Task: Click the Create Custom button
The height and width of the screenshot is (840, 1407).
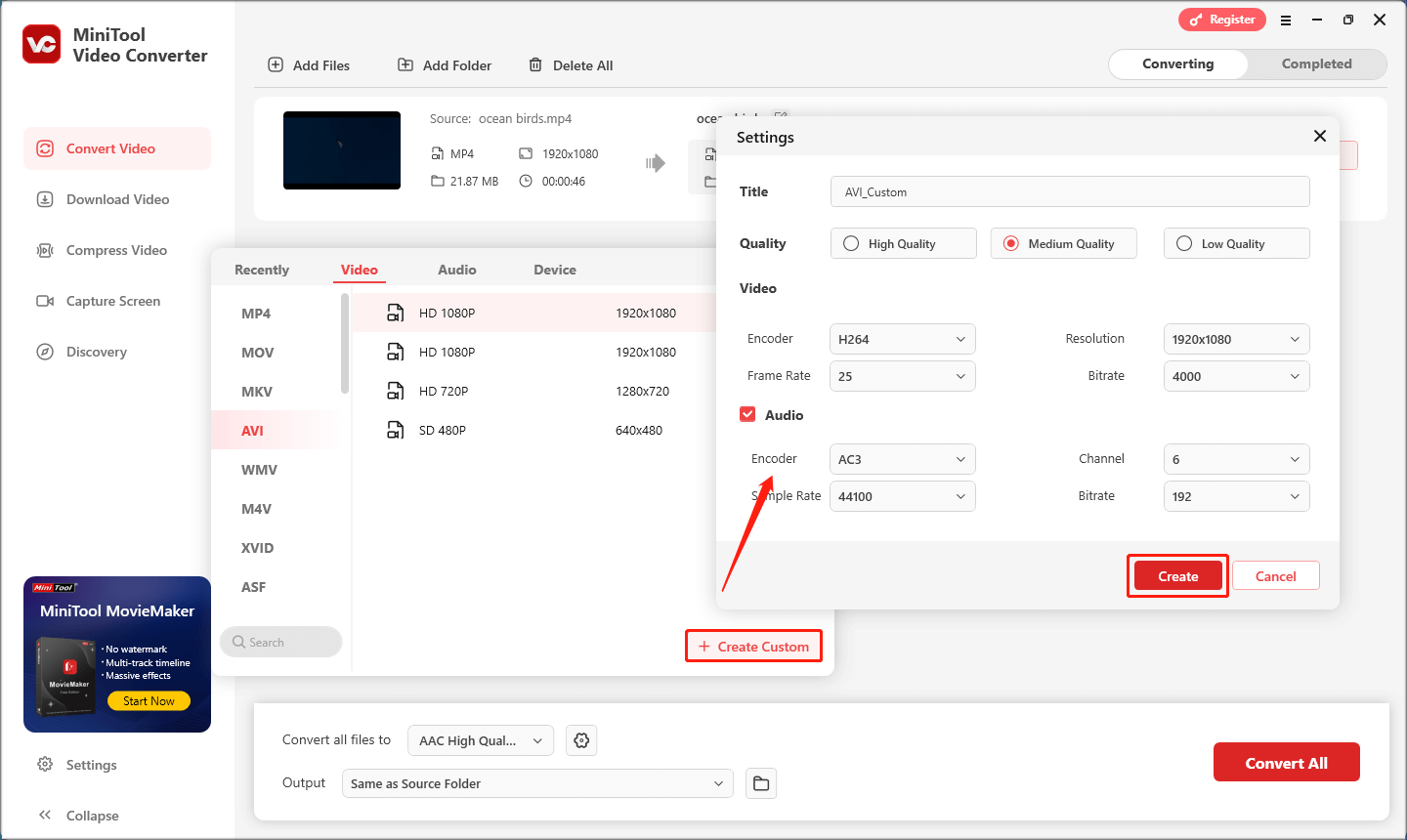Action: click(754, 647)
